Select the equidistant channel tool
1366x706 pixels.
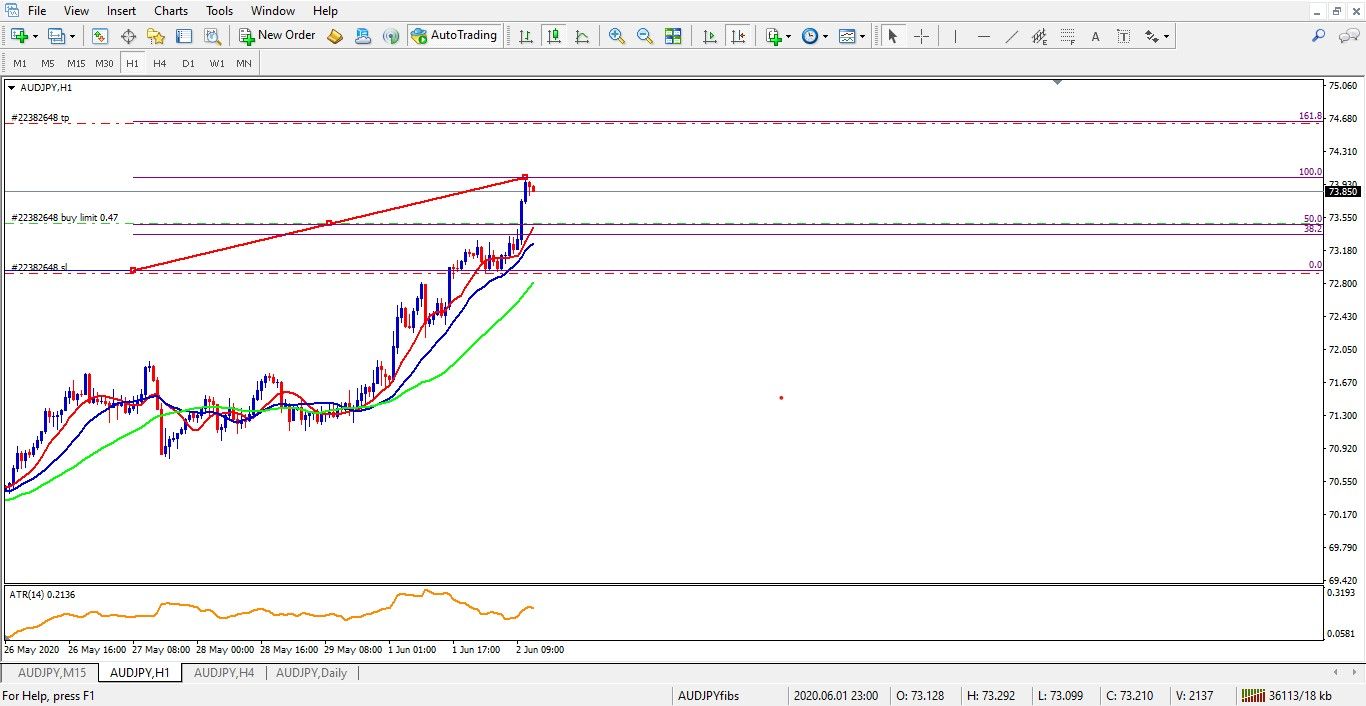click(x=1040, y=36)
